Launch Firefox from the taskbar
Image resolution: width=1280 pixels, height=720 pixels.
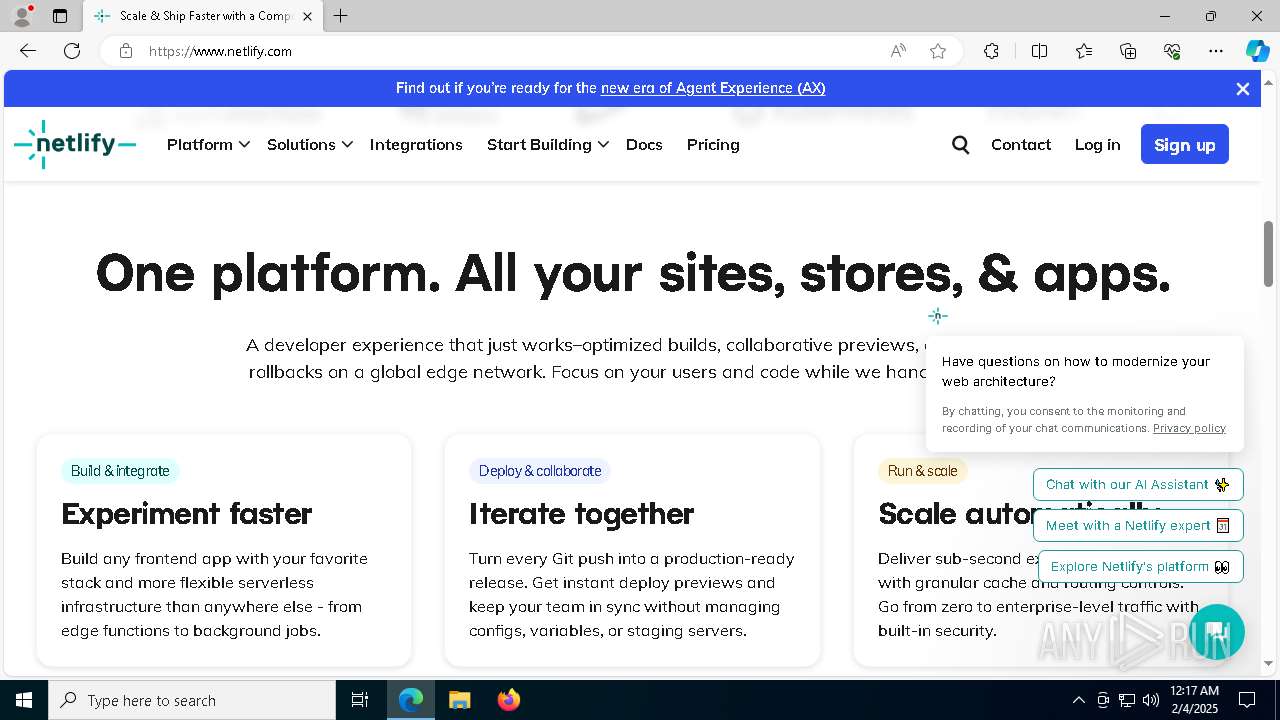click(508, 700)
